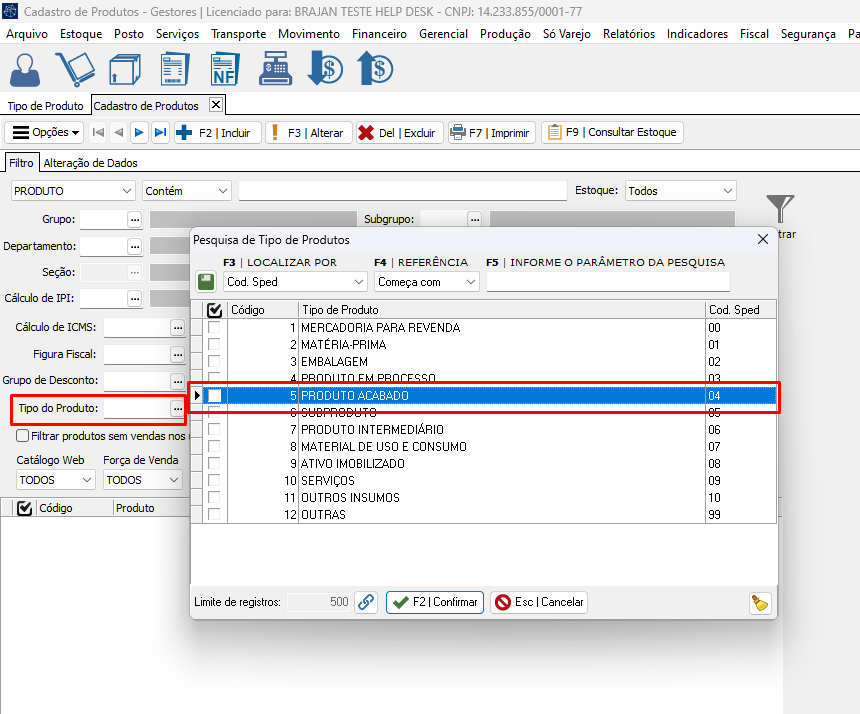
Task: Click the down-arrow dollar icon
Action: 324,70
